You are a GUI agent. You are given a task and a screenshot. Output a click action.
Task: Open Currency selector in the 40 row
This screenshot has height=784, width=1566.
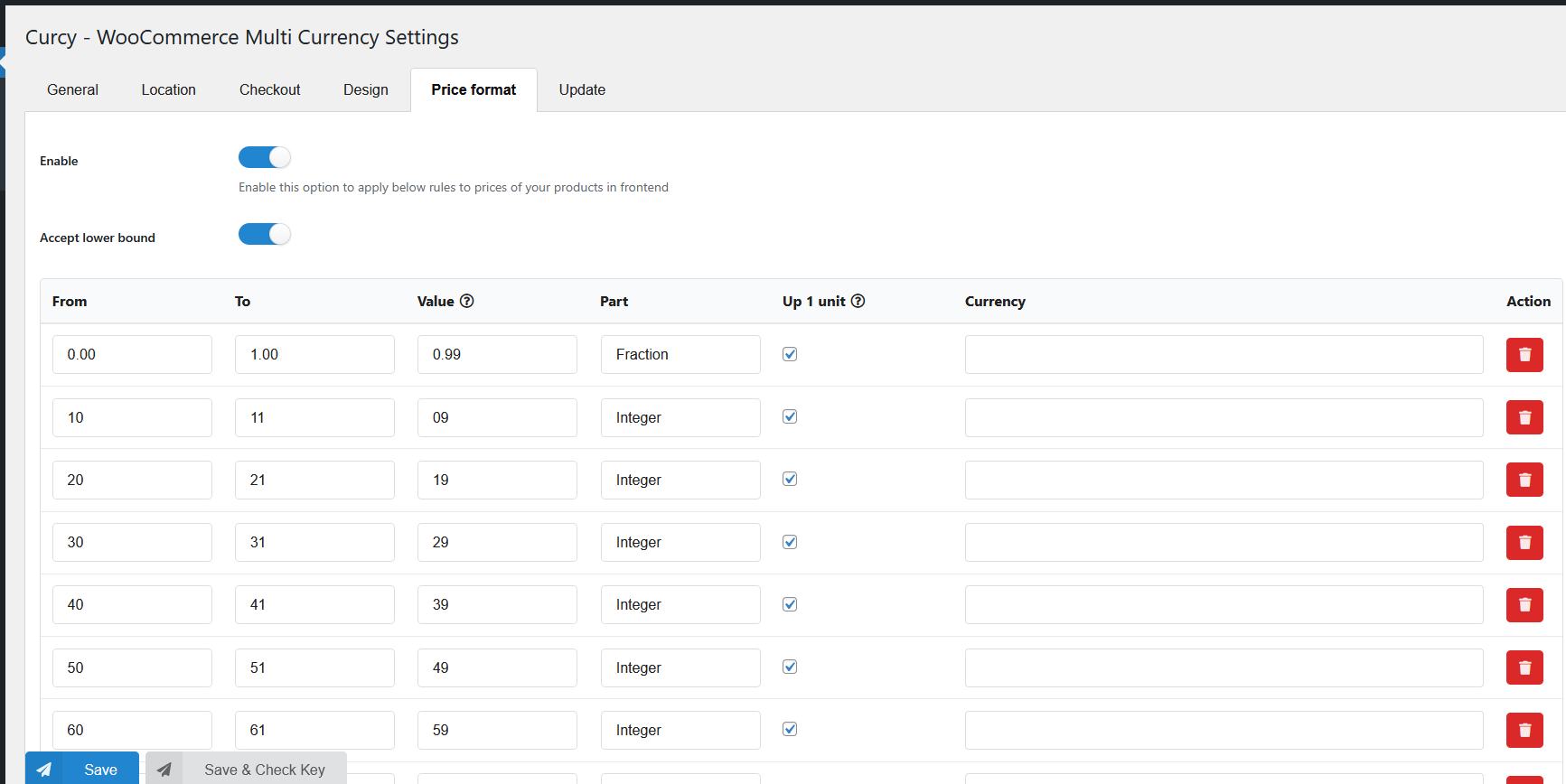tap(1224, 605)
